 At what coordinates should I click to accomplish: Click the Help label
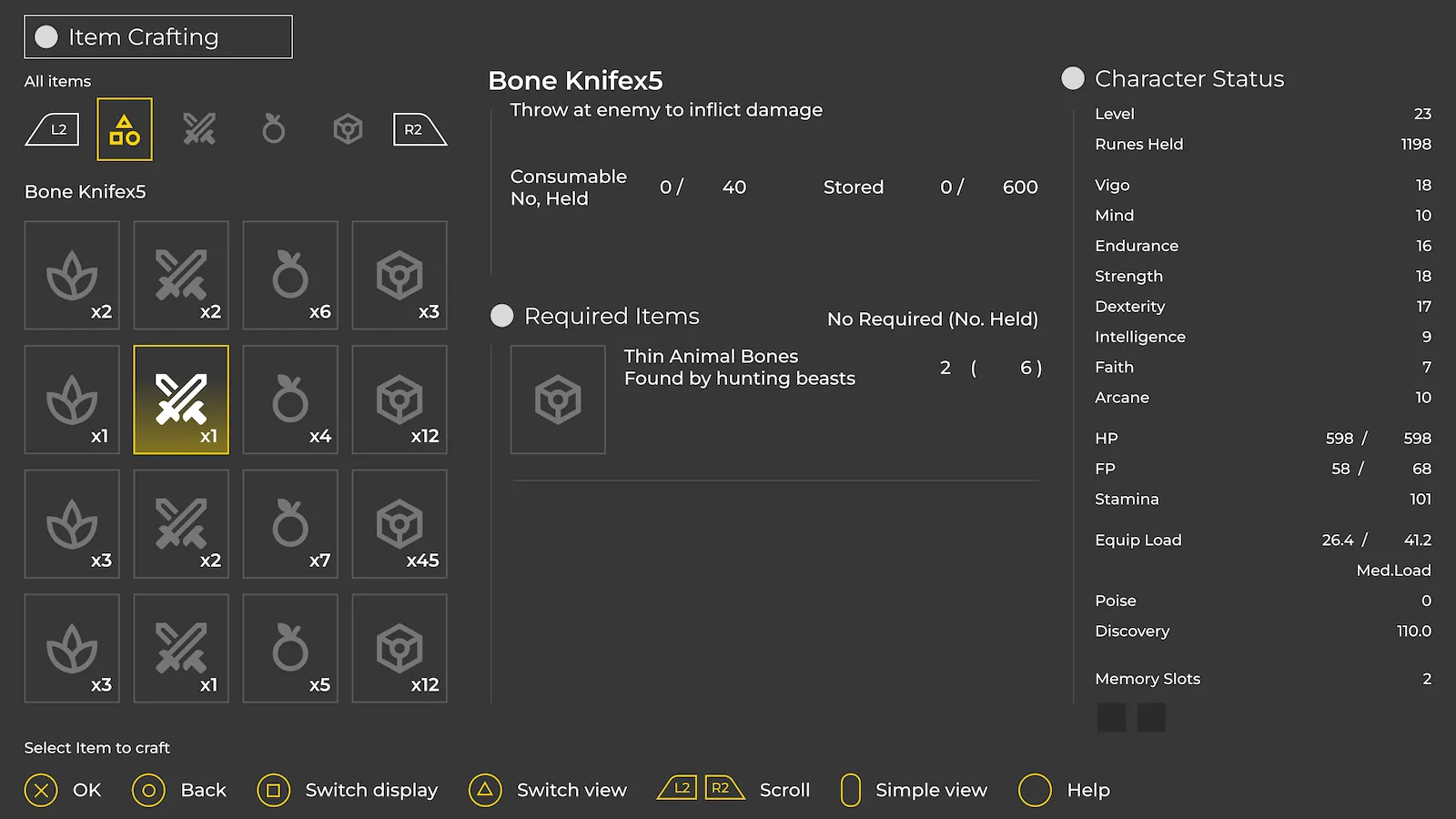(1088, 790)
